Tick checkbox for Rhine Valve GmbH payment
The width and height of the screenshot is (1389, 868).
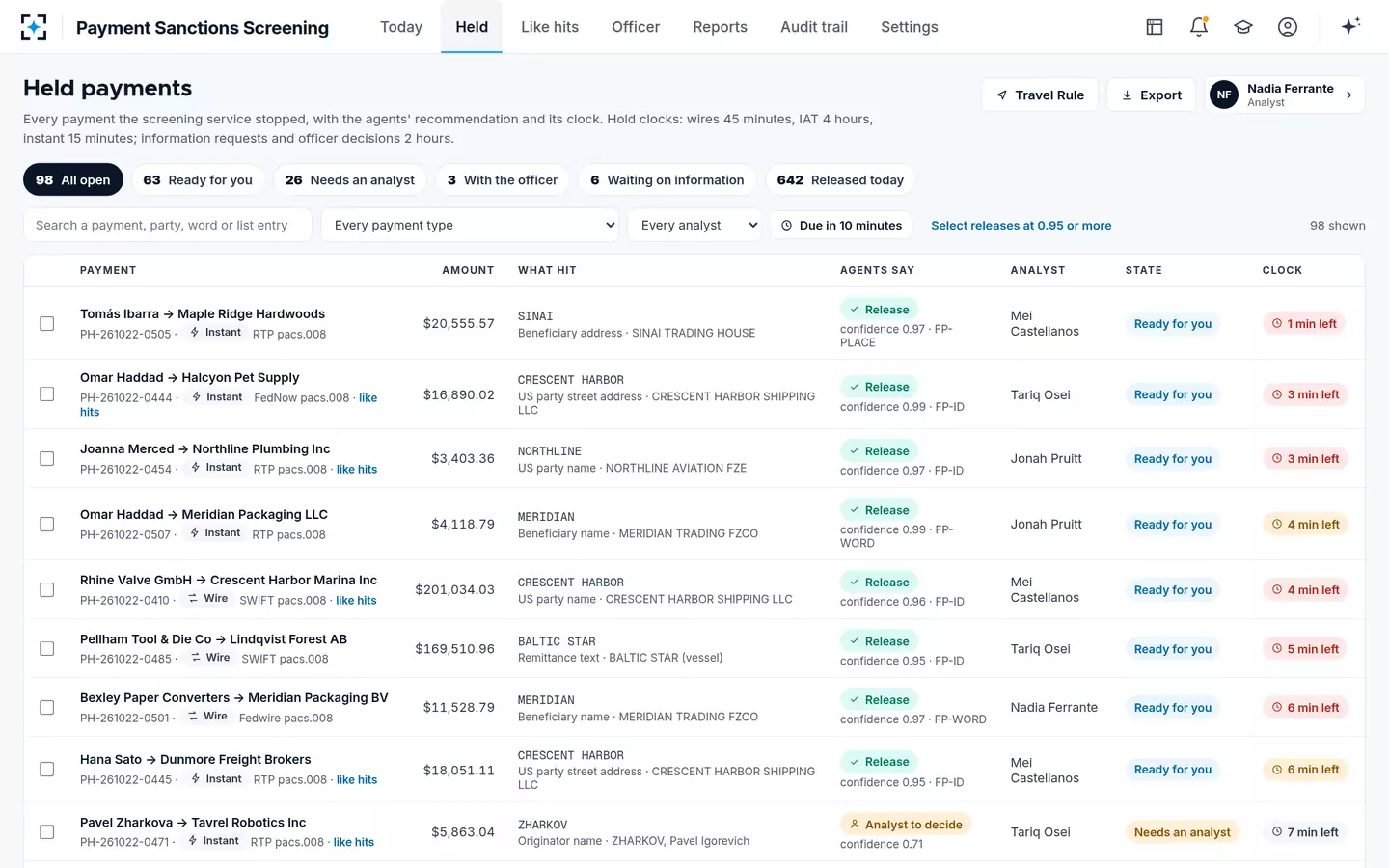coord(46,590)
